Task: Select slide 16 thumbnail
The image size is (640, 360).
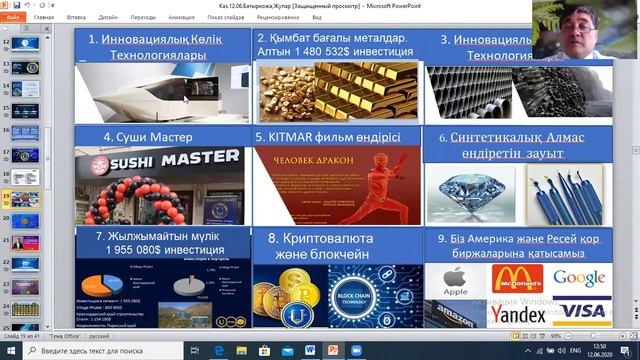Action: (25, 133)
